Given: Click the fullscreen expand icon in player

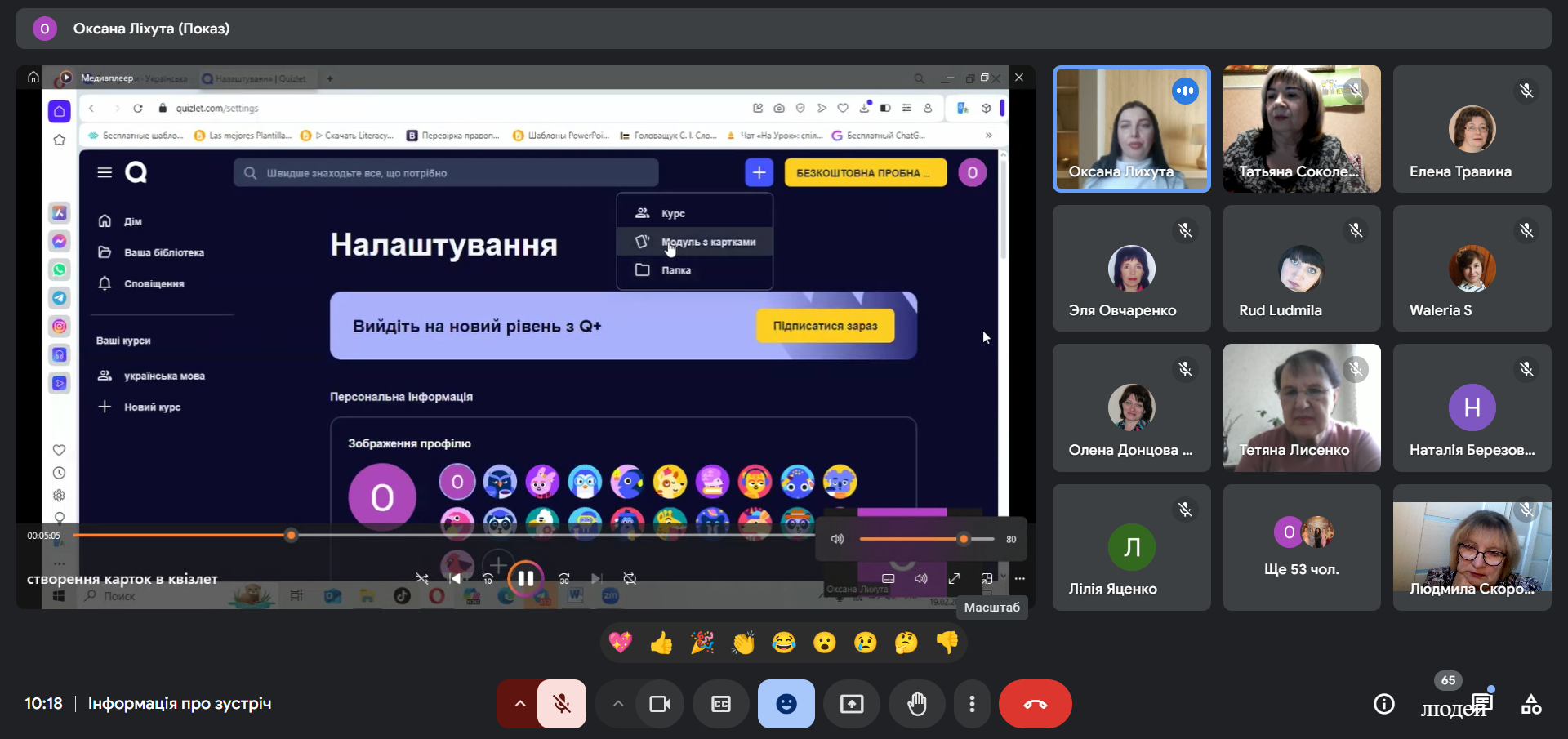Looking at the screenshot, I should click(954, 578).
